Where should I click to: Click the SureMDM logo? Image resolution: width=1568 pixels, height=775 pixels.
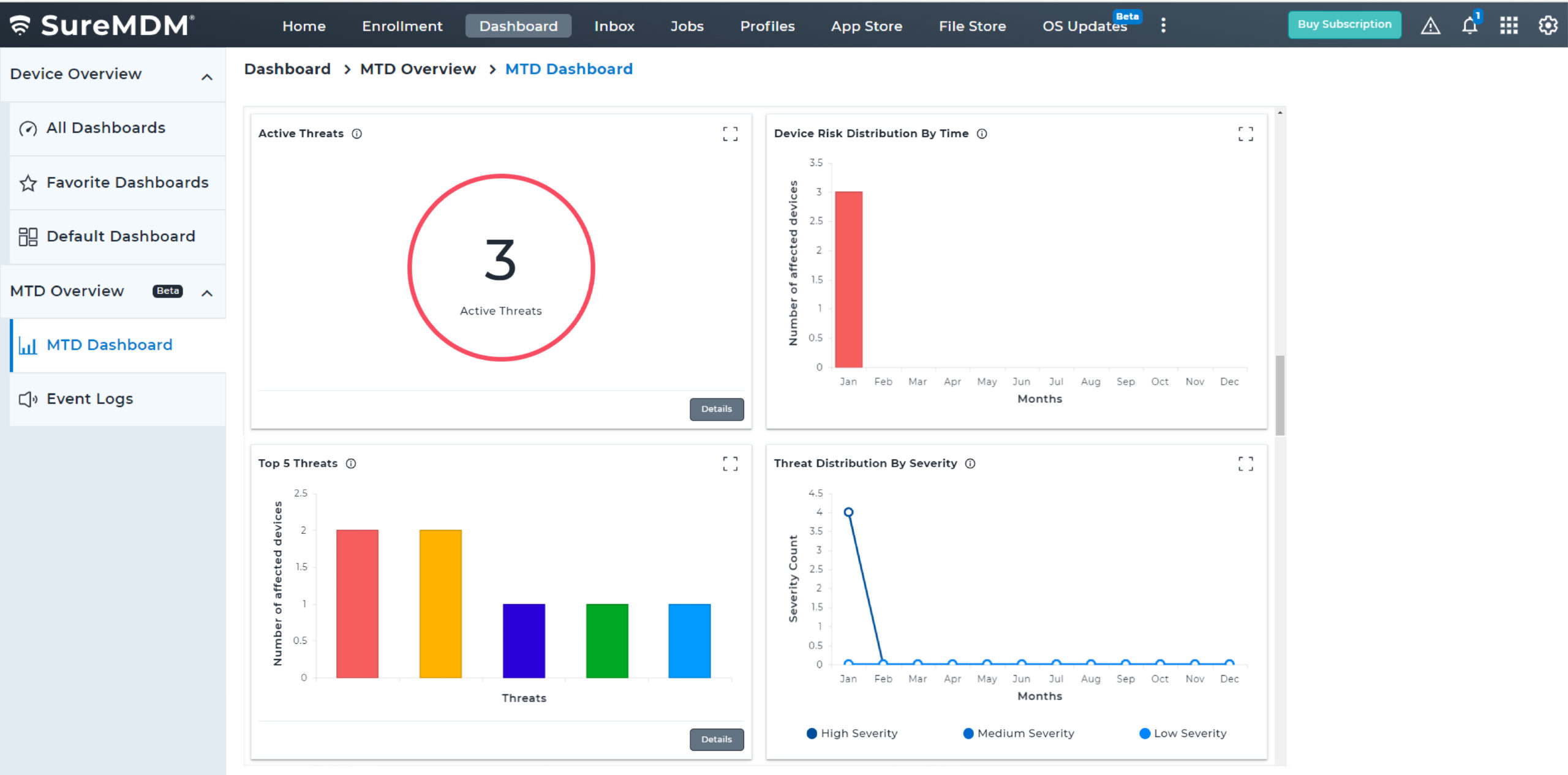click(102, 25)
